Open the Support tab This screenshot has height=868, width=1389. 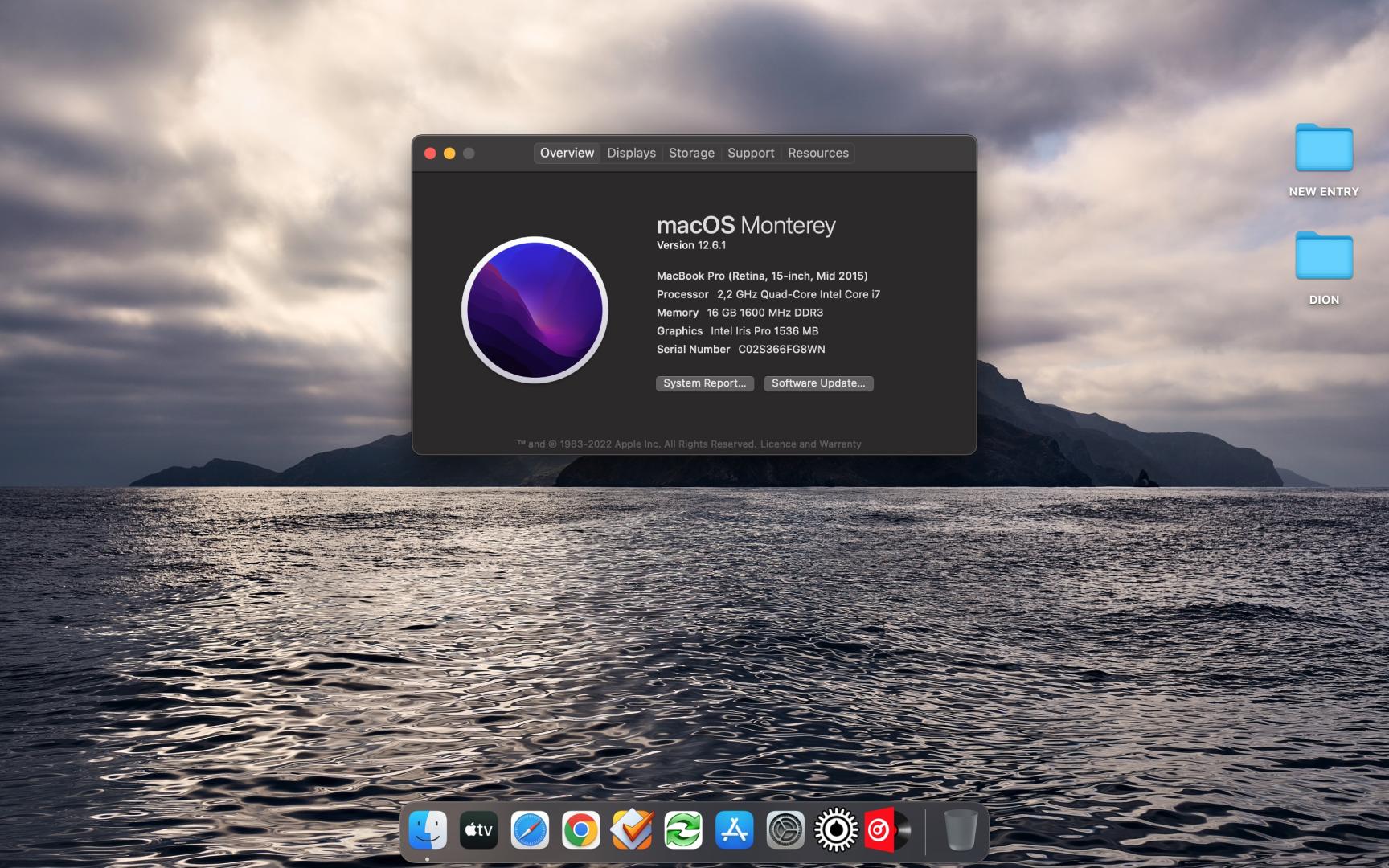coord(751,153)
